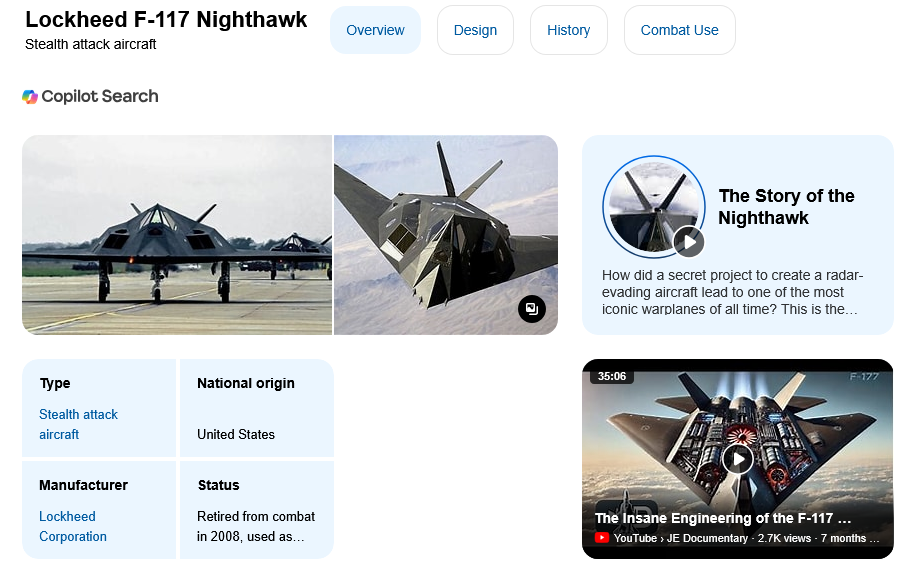Image resolution: width=904 pixels, height=580 pixels.
Task: Open the Design tab
Action: [x=475, y=30]
